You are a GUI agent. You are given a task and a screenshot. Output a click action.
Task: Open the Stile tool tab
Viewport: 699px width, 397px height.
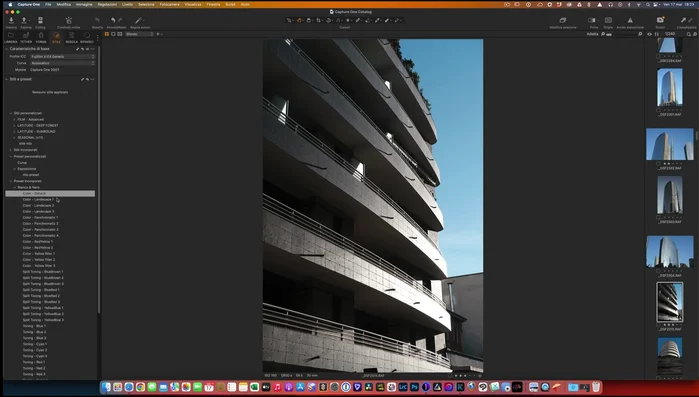click(x=56, y=37)
